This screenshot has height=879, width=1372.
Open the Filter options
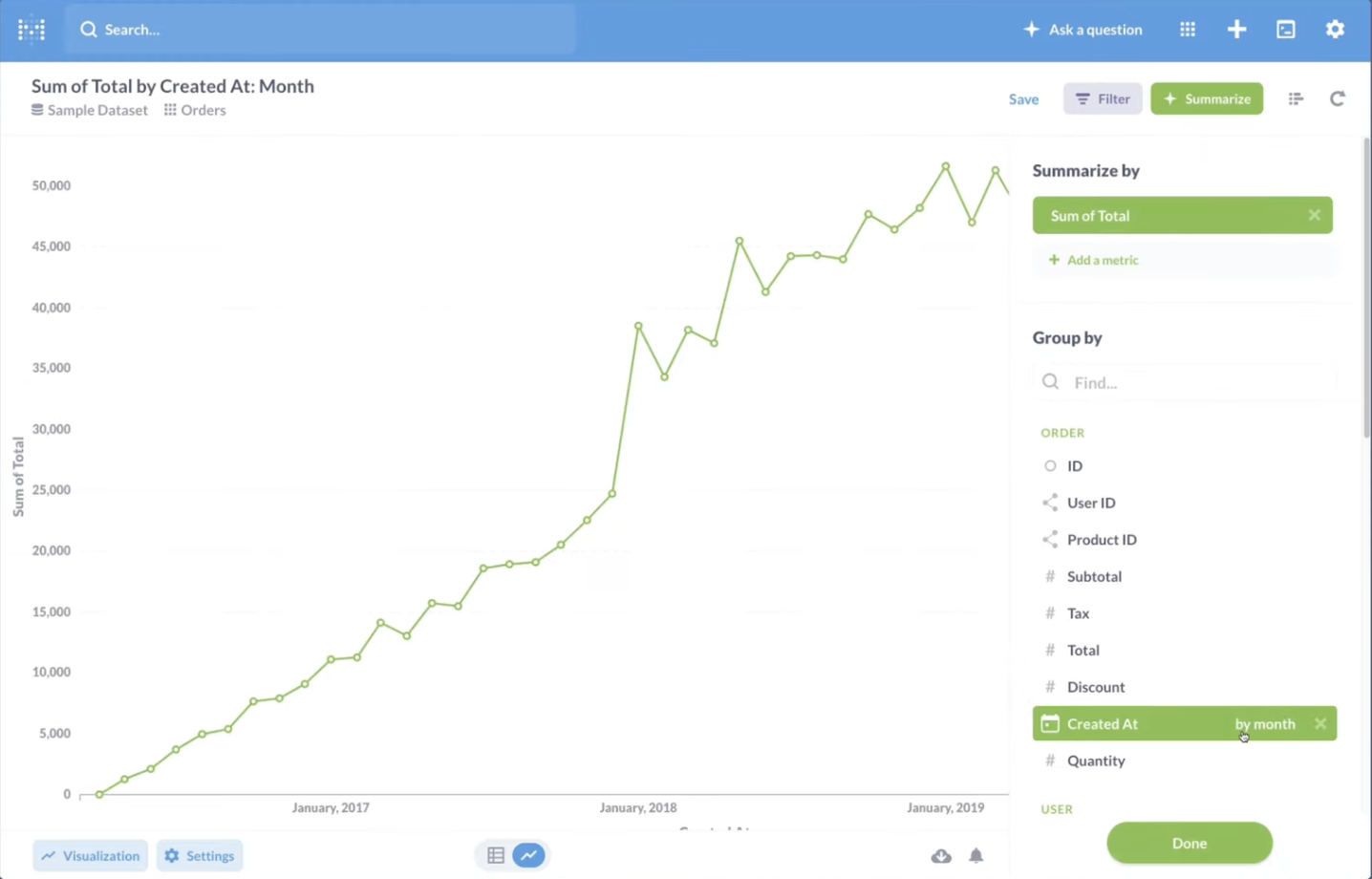[1102, 98]
